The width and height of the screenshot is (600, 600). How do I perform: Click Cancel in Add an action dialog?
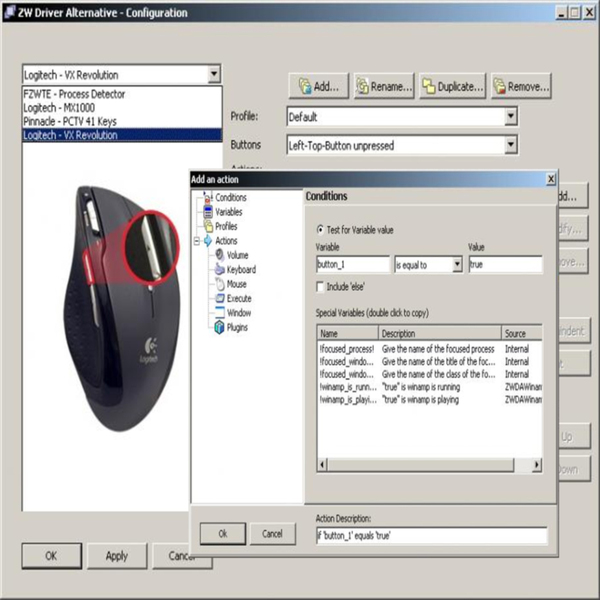(x=272, y=534)
